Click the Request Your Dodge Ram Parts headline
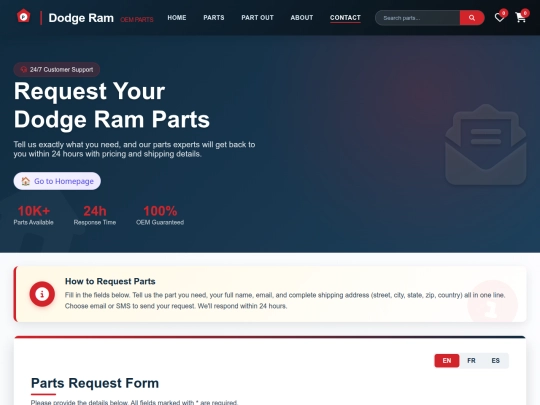This screenshot has height=405, width=540. point(112,105)
